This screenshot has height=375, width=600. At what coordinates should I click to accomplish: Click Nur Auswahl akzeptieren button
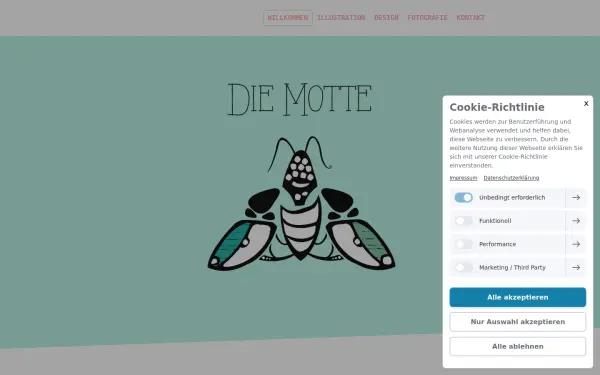518,322
